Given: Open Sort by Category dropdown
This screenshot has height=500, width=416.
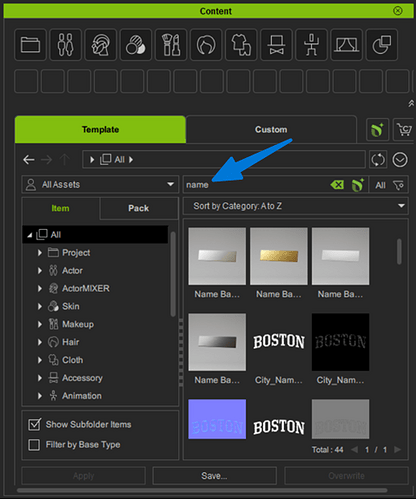Looking at the screenshot, I should pos(296,206).
